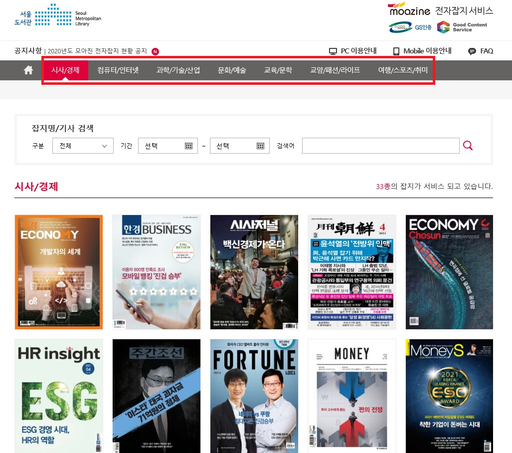Open calendar icon in start date field
The height and width of the screenshot is (453, 512).
(189, 146)
